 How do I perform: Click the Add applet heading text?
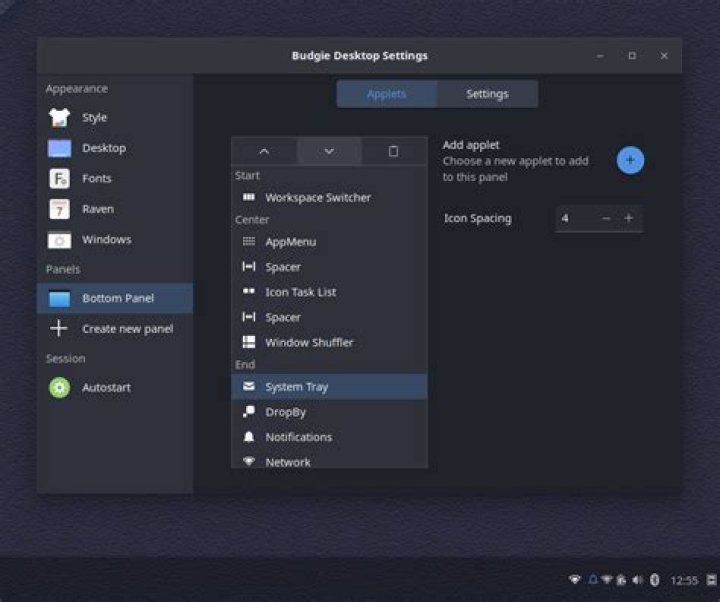(471, 145)
